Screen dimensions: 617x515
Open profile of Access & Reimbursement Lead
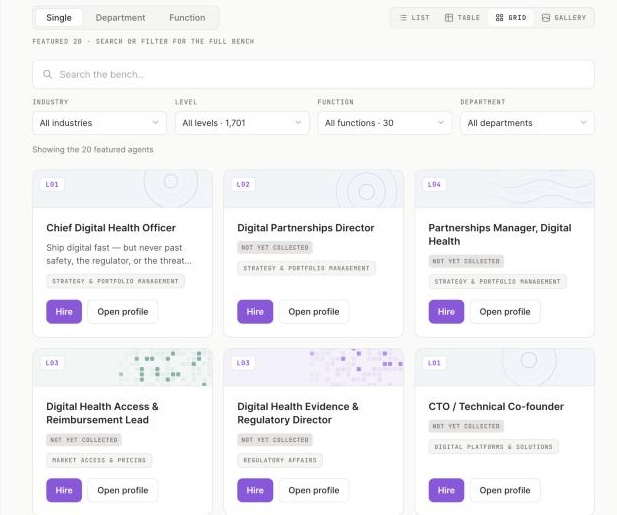click(123, 490)
